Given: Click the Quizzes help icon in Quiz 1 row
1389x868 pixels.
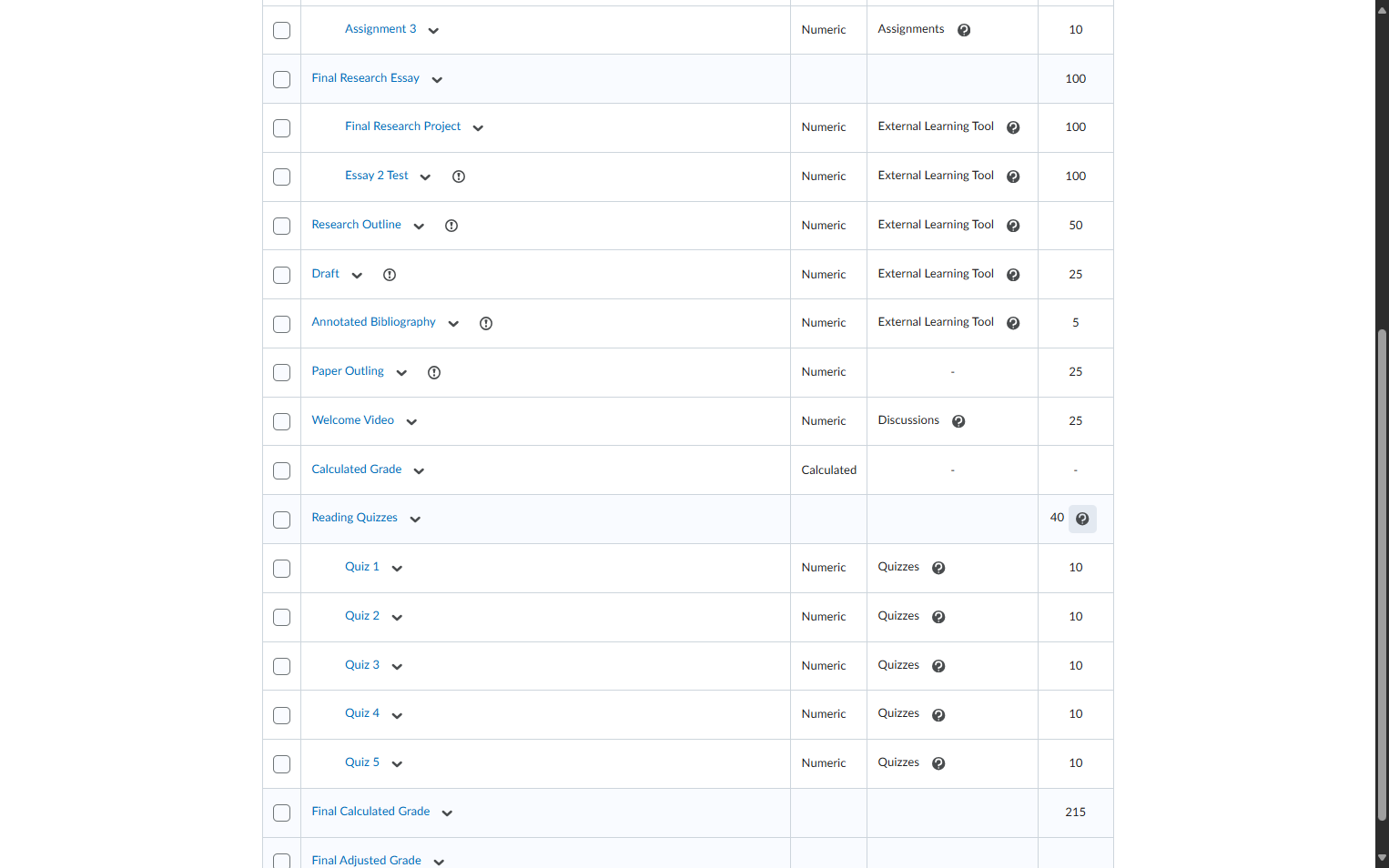Looking at the screenshot, I should [938, 568].
